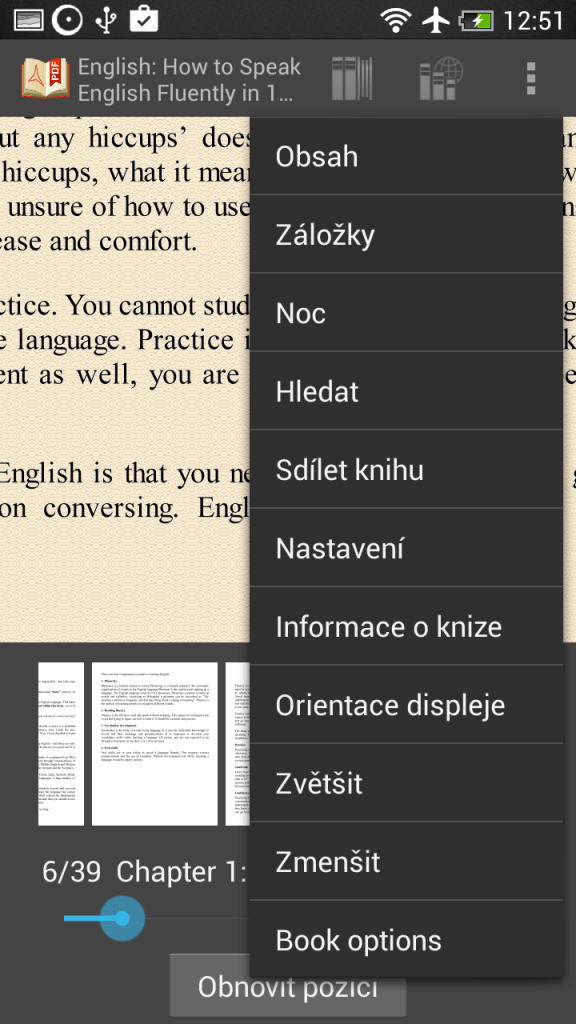The width and height of the screenshot is (576, 1024).
Task: Tap the battery charging status icon
Action: (476, 20)
